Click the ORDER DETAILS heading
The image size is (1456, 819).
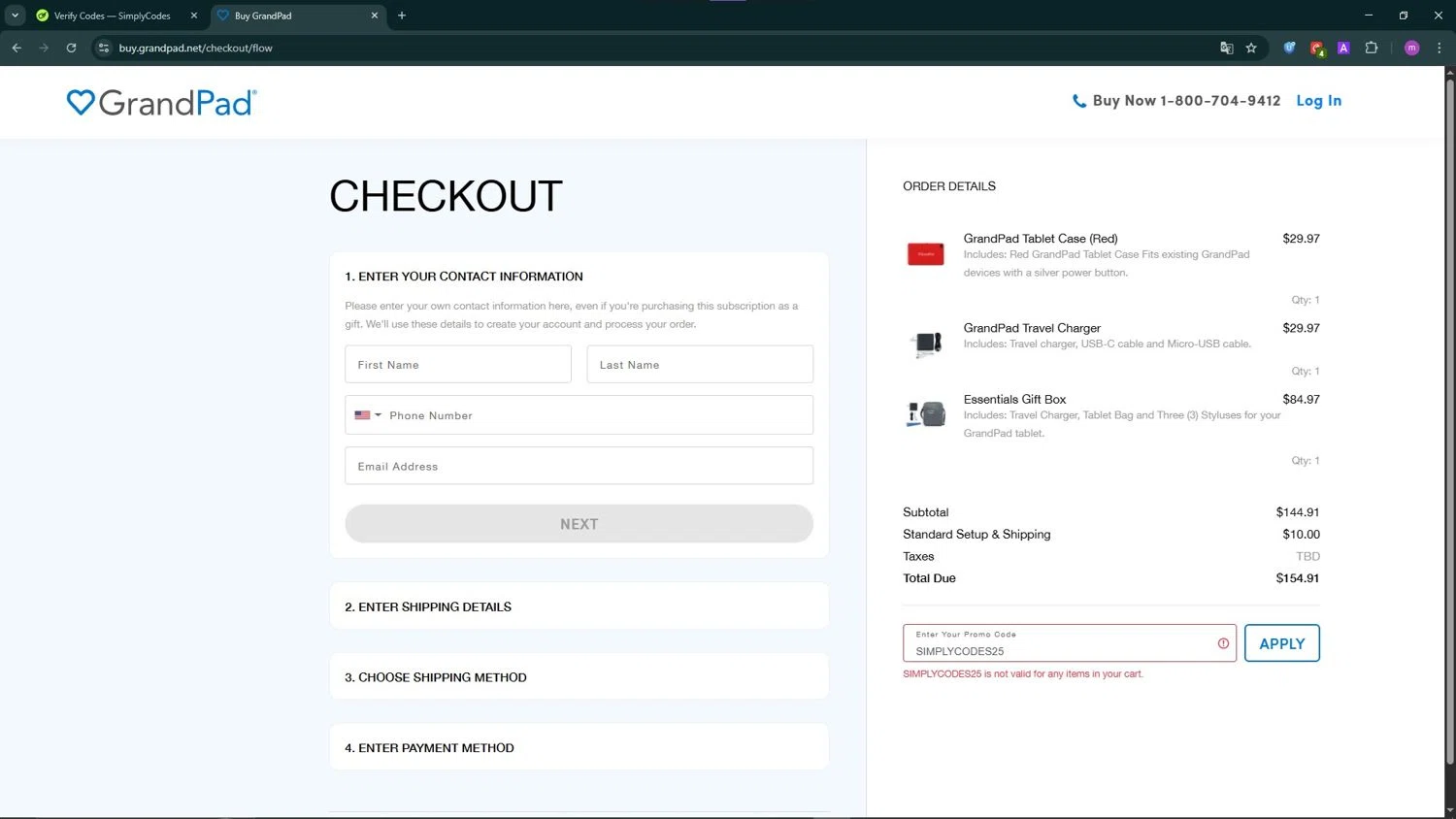point(949,186)
